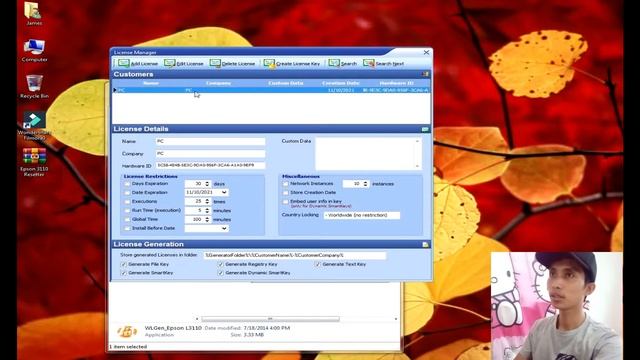
Task: Click the Global Time minutes spinner arrows
Action: point(207,220)
